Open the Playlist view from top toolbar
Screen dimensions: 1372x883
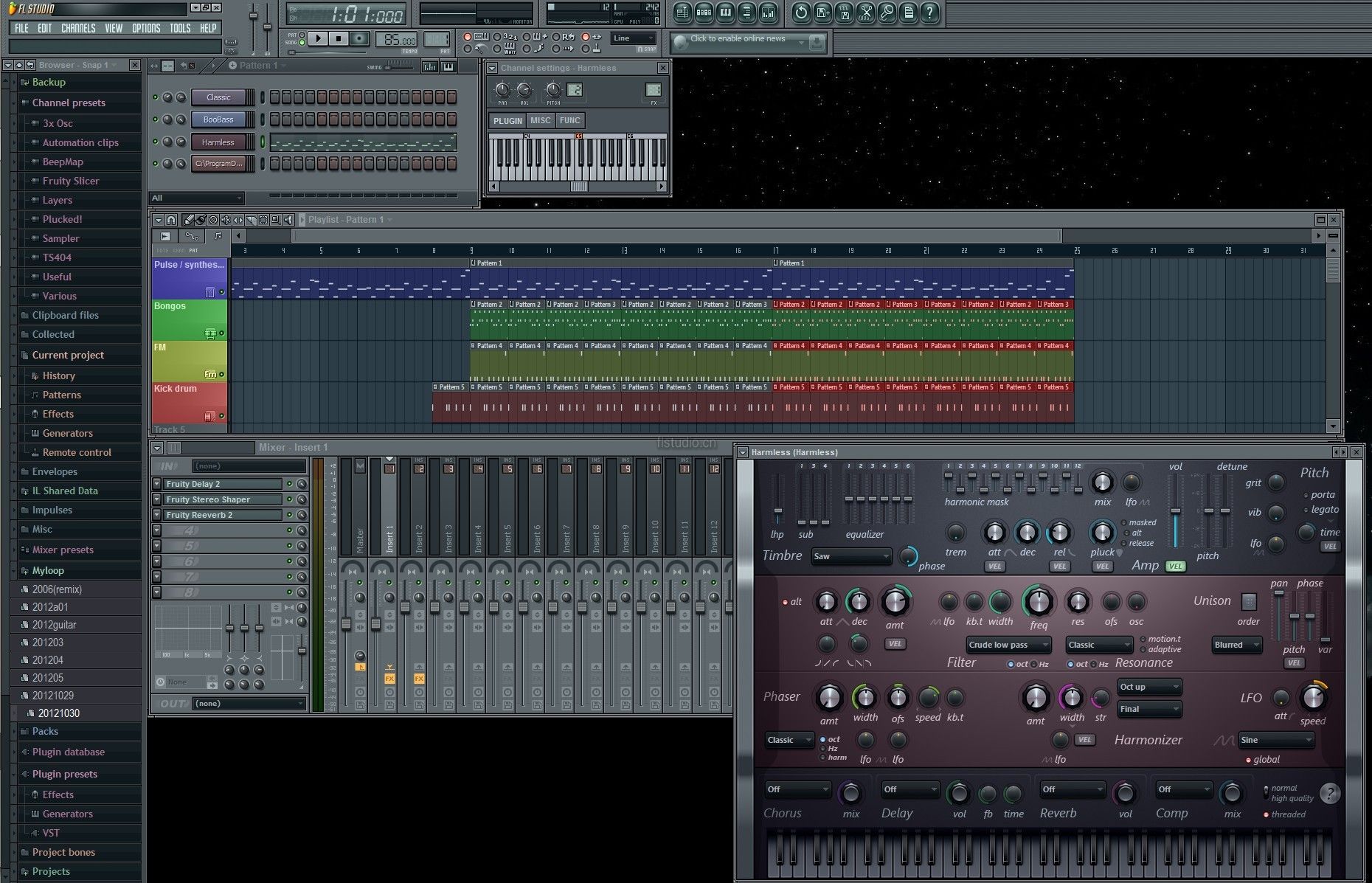[x=683, y=13]
